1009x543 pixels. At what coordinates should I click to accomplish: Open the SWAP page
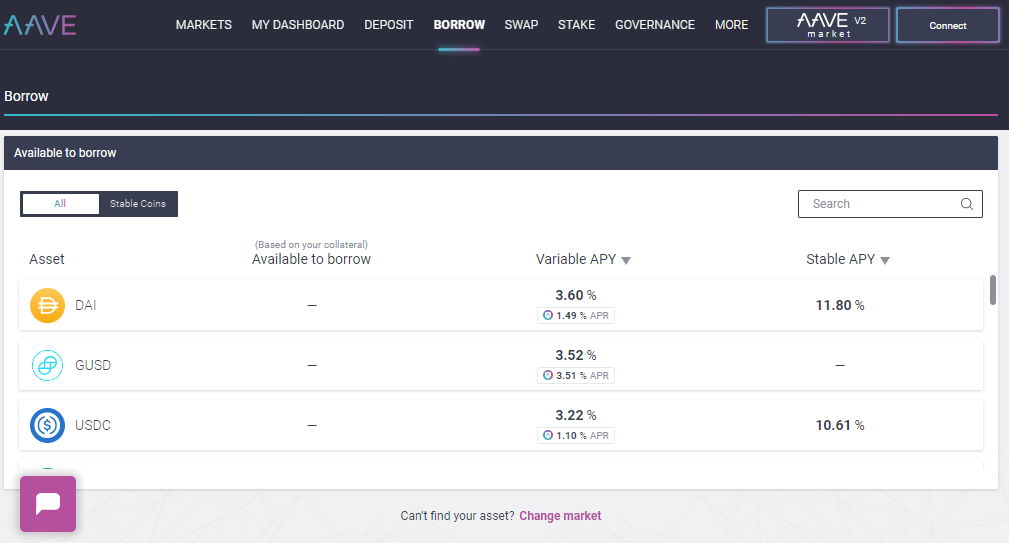[521, 25]
